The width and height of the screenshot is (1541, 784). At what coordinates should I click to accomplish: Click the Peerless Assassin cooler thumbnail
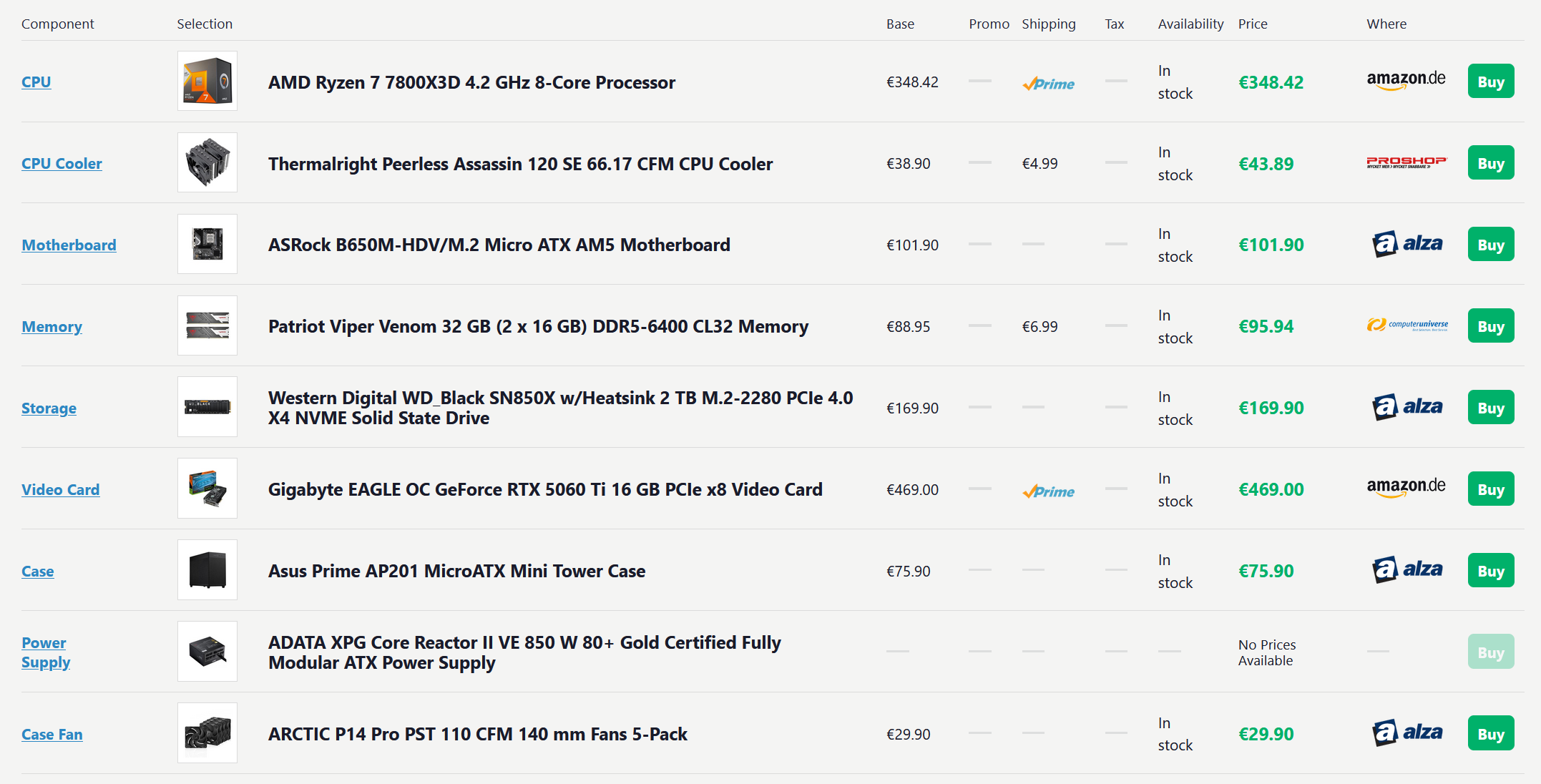207,162
